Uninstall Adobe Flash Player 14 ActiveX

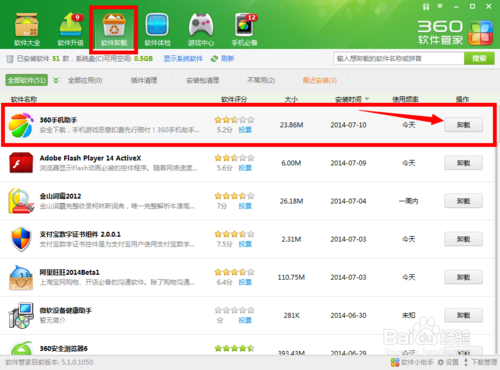coord(463,163)
